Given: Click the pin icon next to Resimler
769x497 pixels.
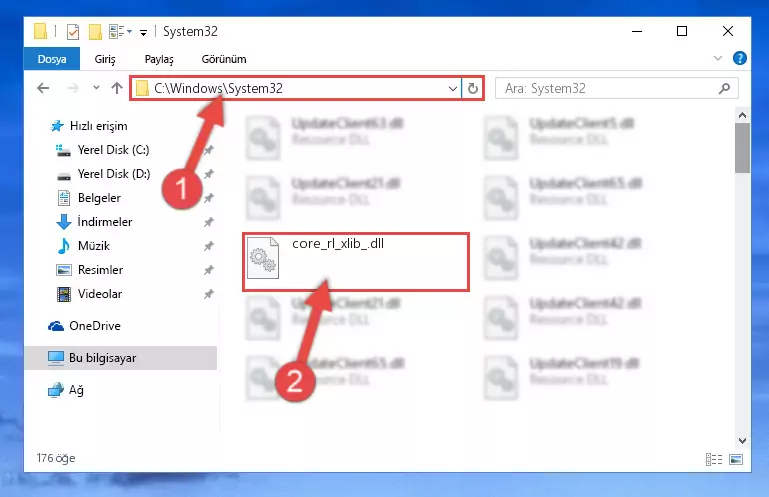Looking at the screenshot, I should [x=209, y=270].
